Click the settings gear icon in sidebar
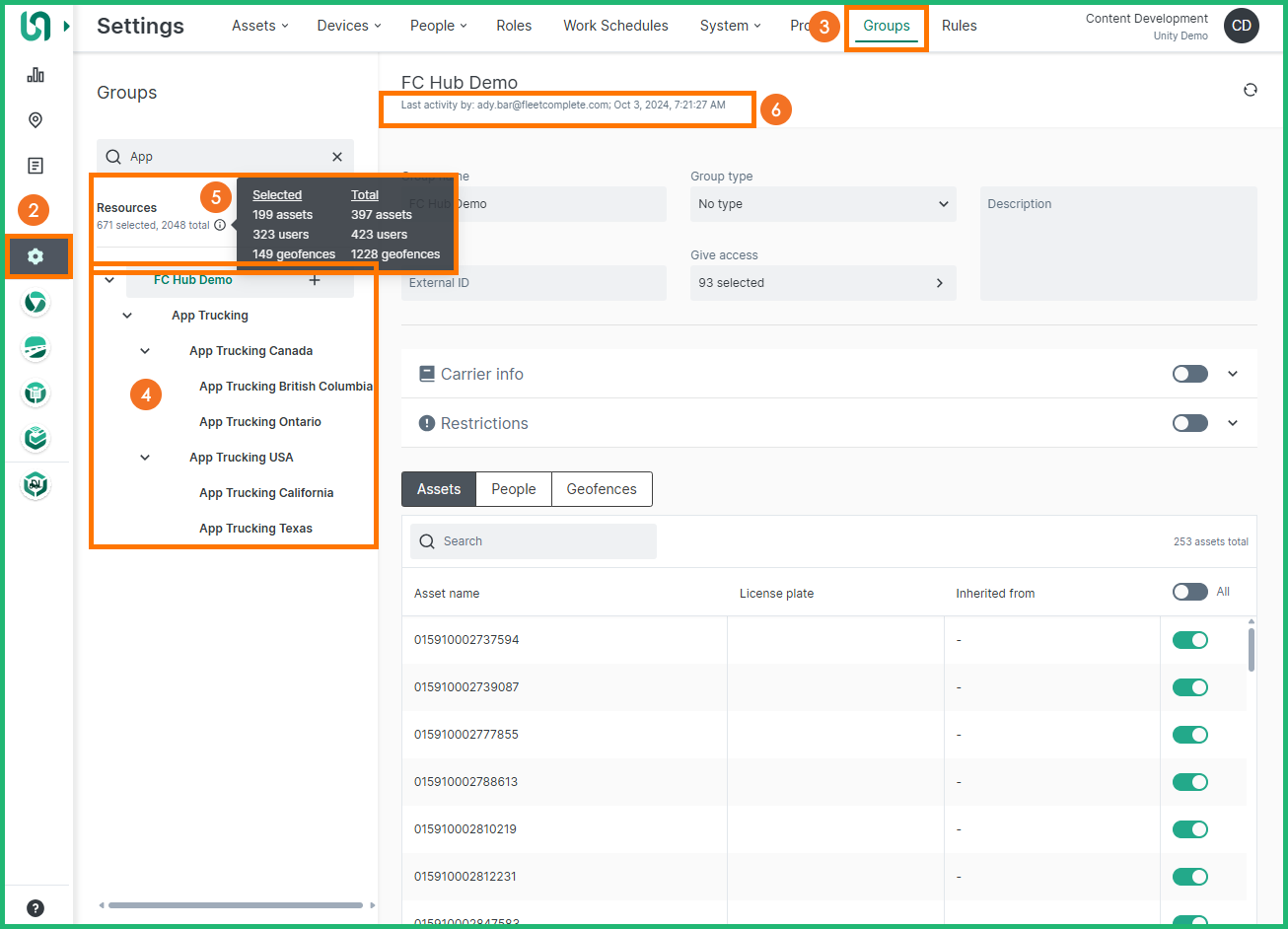Image resolution: width=1288 pixels, height=929 pixels. (36, 256)
